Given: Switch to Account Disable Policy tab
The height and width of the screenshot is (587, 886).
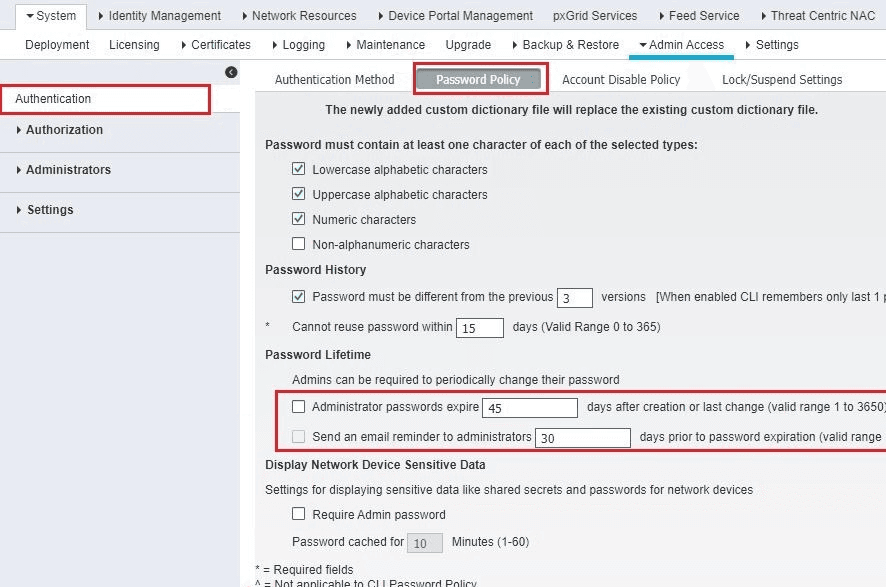Looking at the screenshot, I should 620,80.
